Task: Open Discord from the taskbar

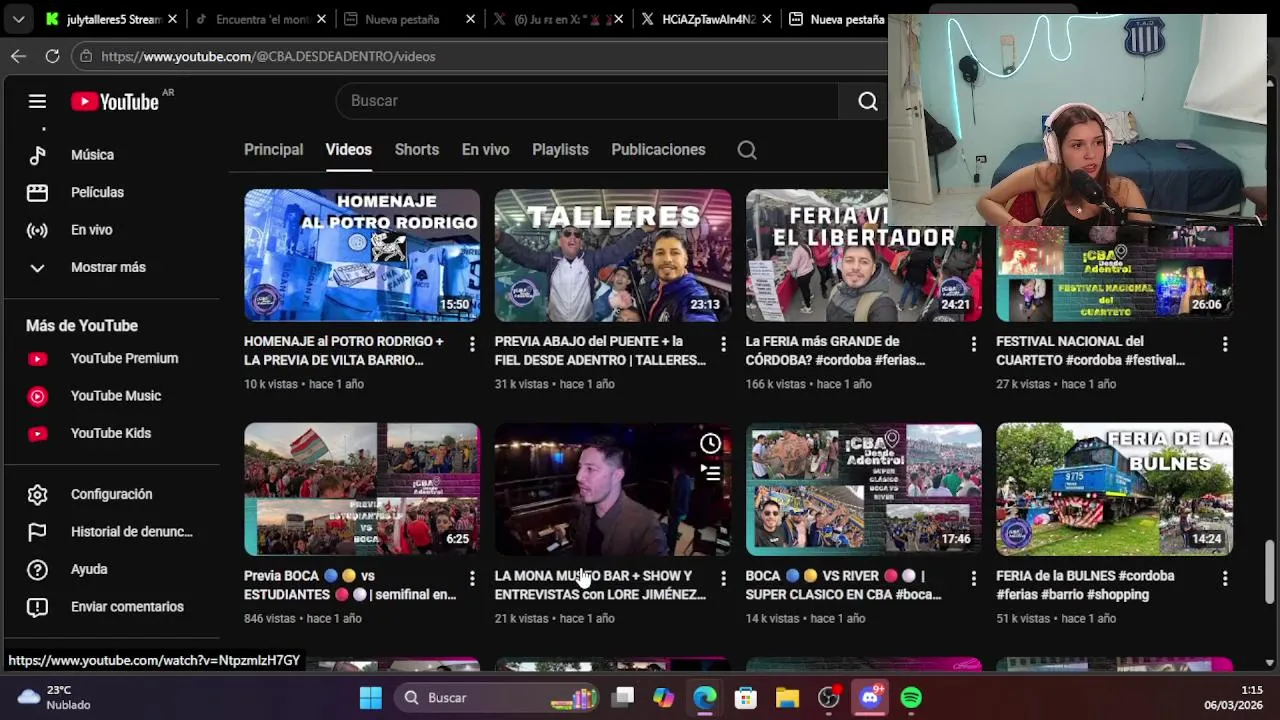Action: [x=870, y=698]
